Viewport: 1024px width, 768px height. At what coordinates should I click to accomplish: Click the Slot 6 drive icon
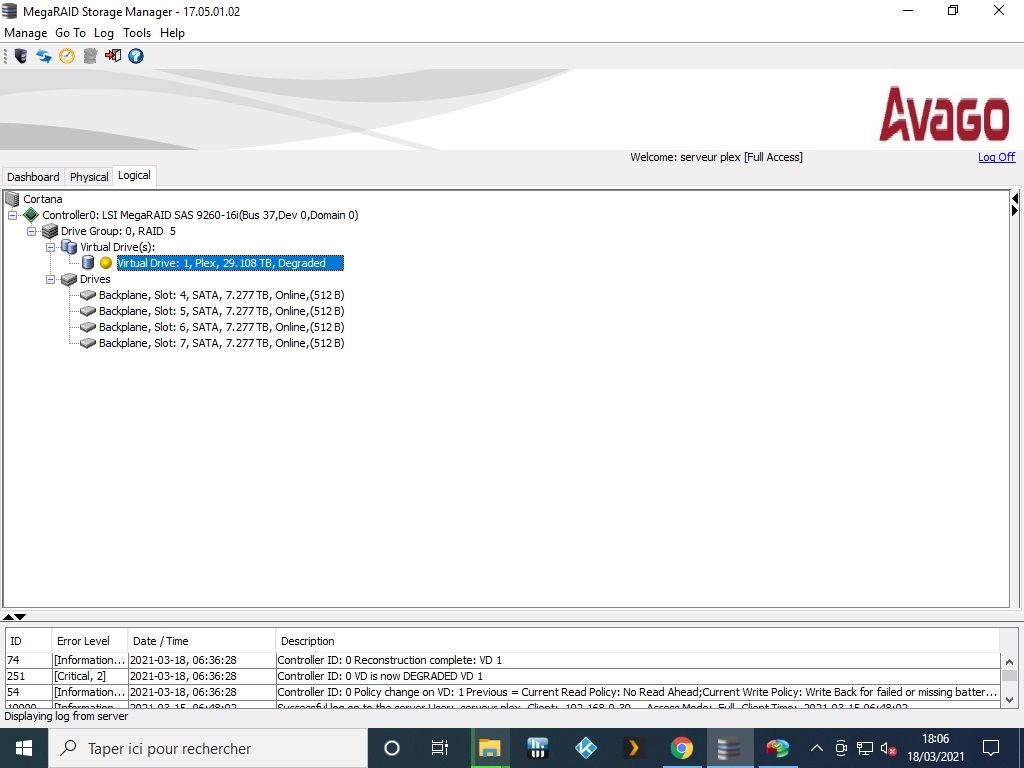click(88, 327)
